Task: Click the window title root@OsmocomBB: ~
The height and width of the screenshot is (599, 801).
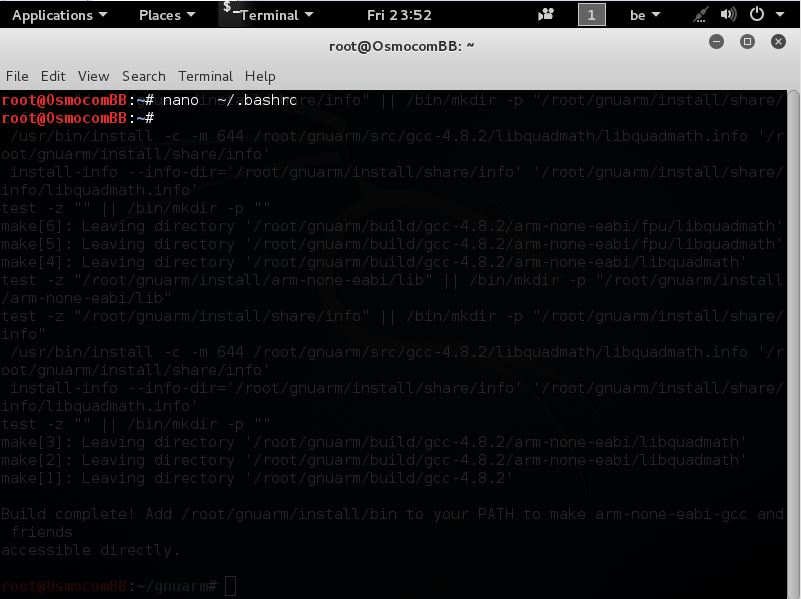Action: 402,46
